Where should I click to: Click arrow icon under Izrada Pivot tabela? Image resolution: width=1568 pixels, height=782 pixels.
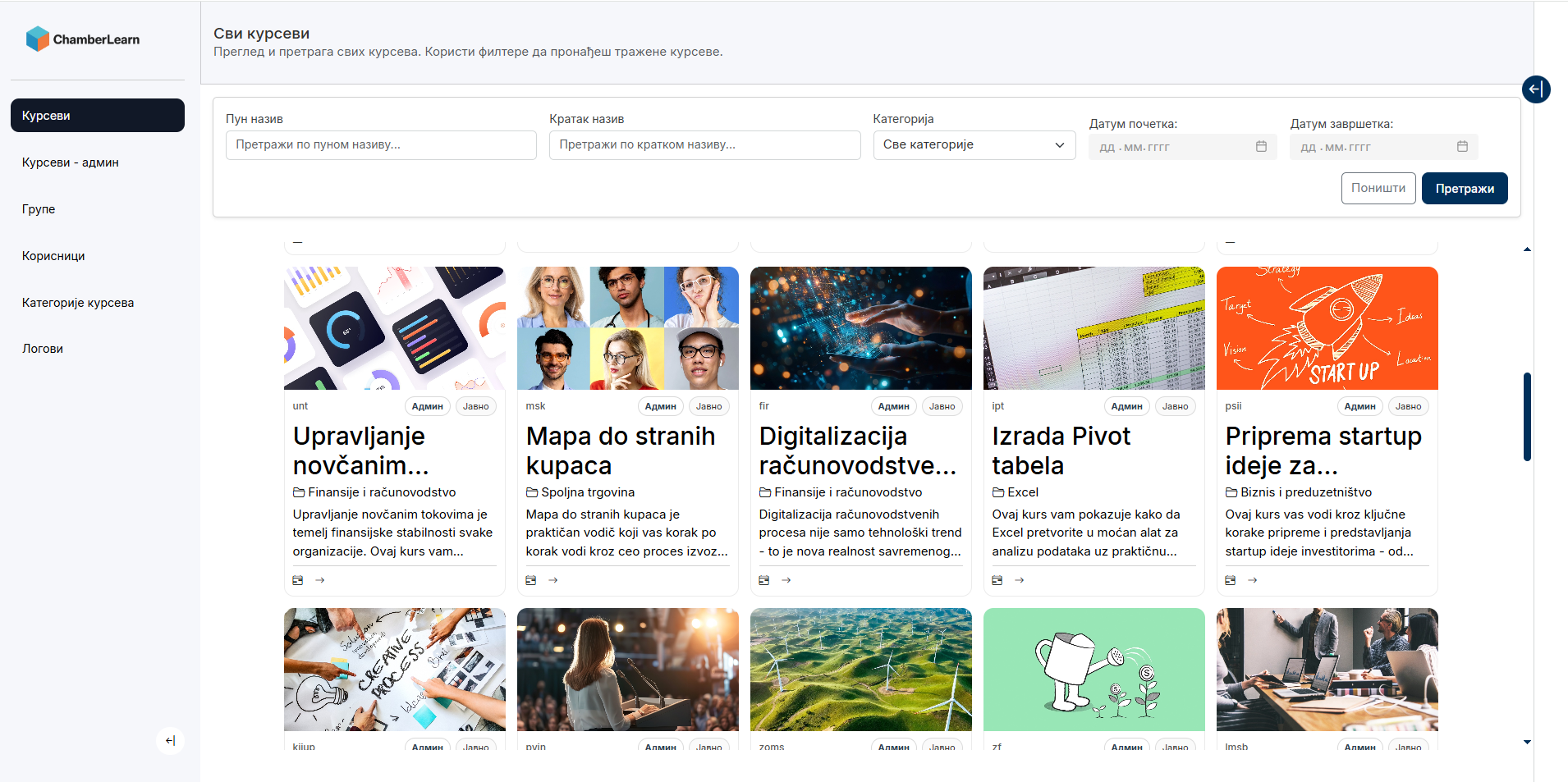(x=1020, y=580)
